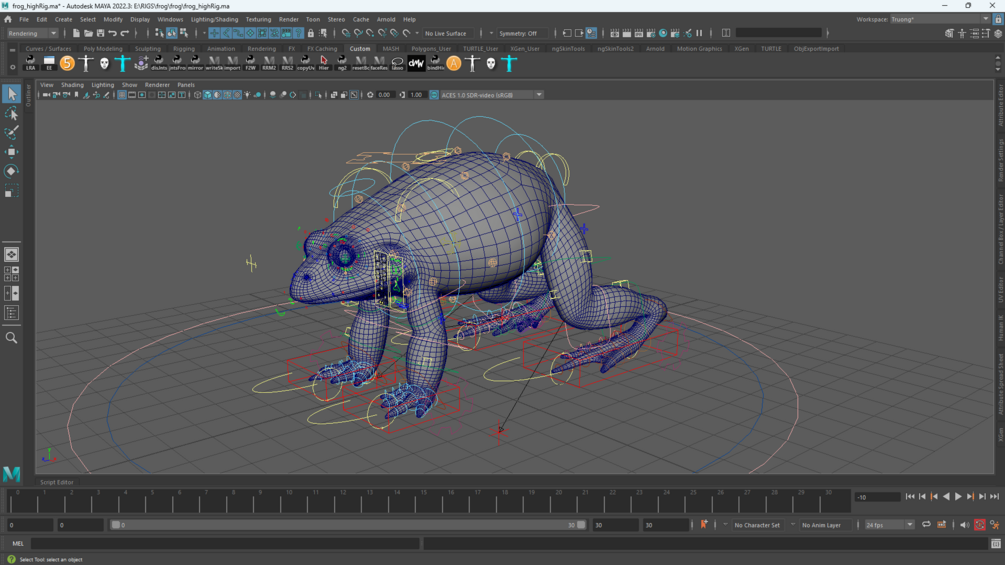The image size is (1005, 565).
Task: Open the ACES 1.0 SDR-video view transform dropdown
Action: tap(491, 95)
